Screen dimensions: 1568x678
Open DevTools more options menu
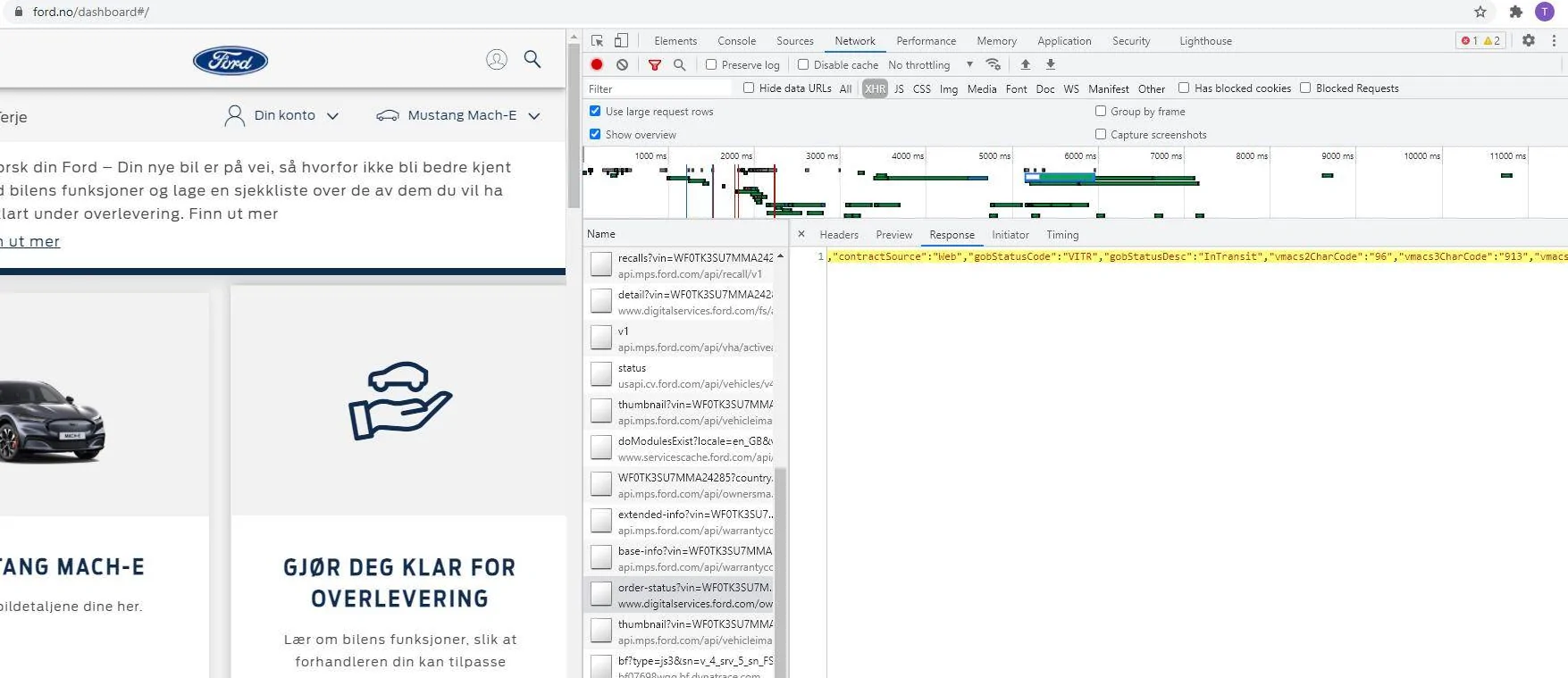1554,40
